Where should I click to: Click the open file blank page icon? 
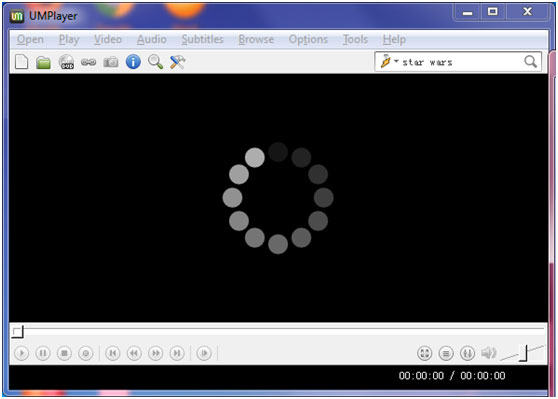click(x=22, y=62)
